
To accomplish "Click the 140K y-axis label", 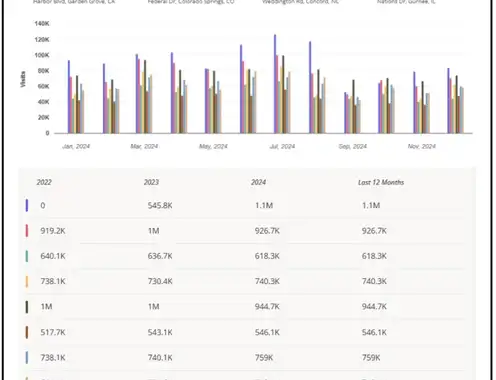I will point(42,24).
